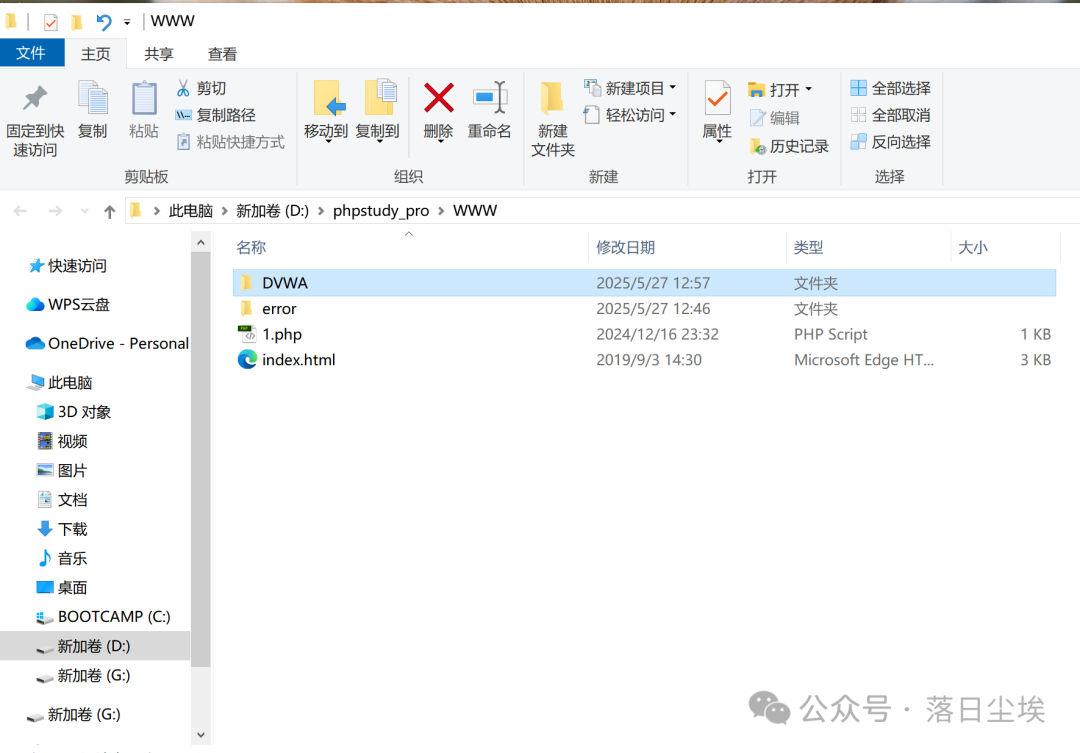Open History (历史记录)
The image size is (1080, 753).
[788, 146]
